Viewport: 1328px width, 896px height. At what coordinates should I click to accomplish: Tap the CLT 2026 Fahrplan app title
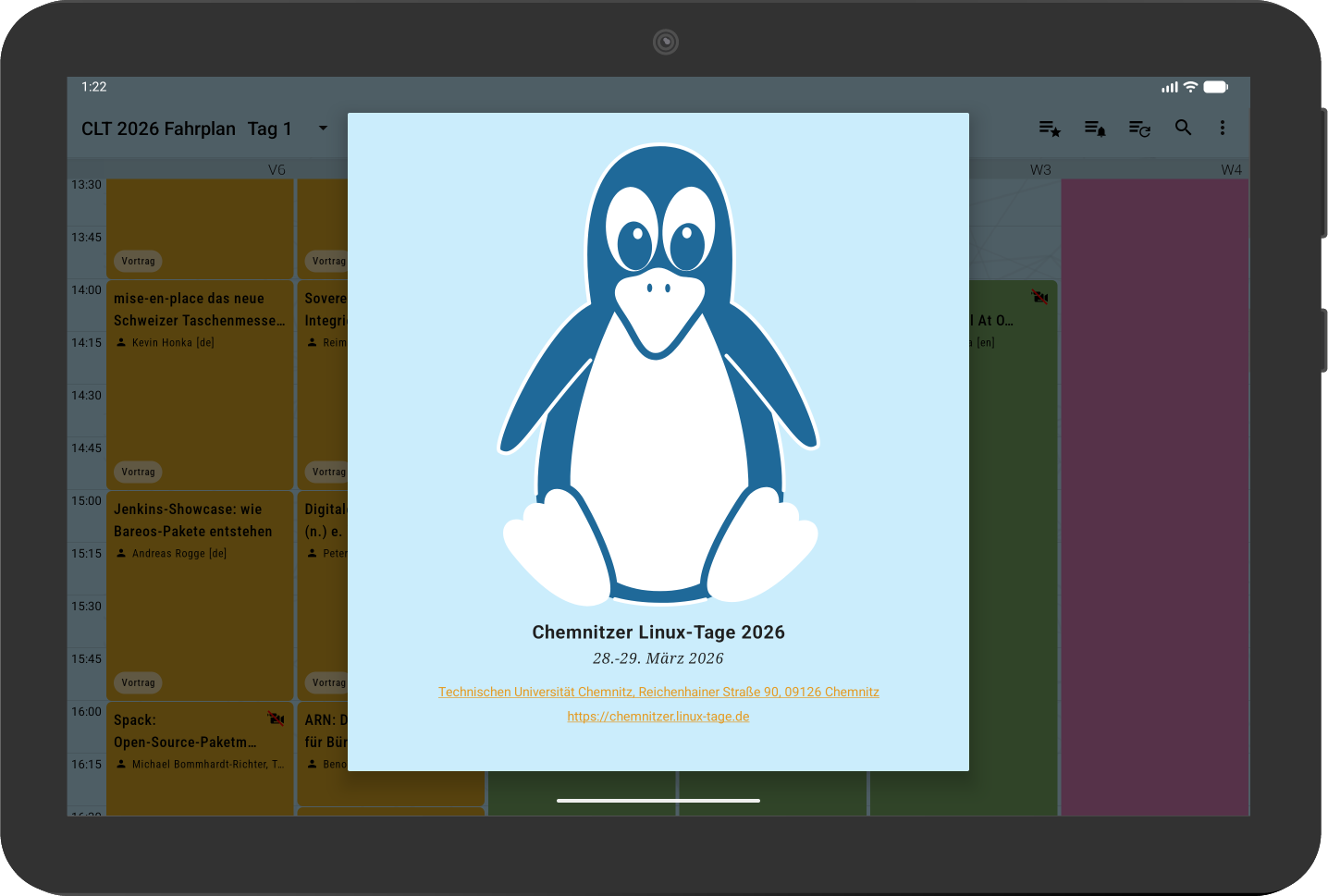[158, 129]
